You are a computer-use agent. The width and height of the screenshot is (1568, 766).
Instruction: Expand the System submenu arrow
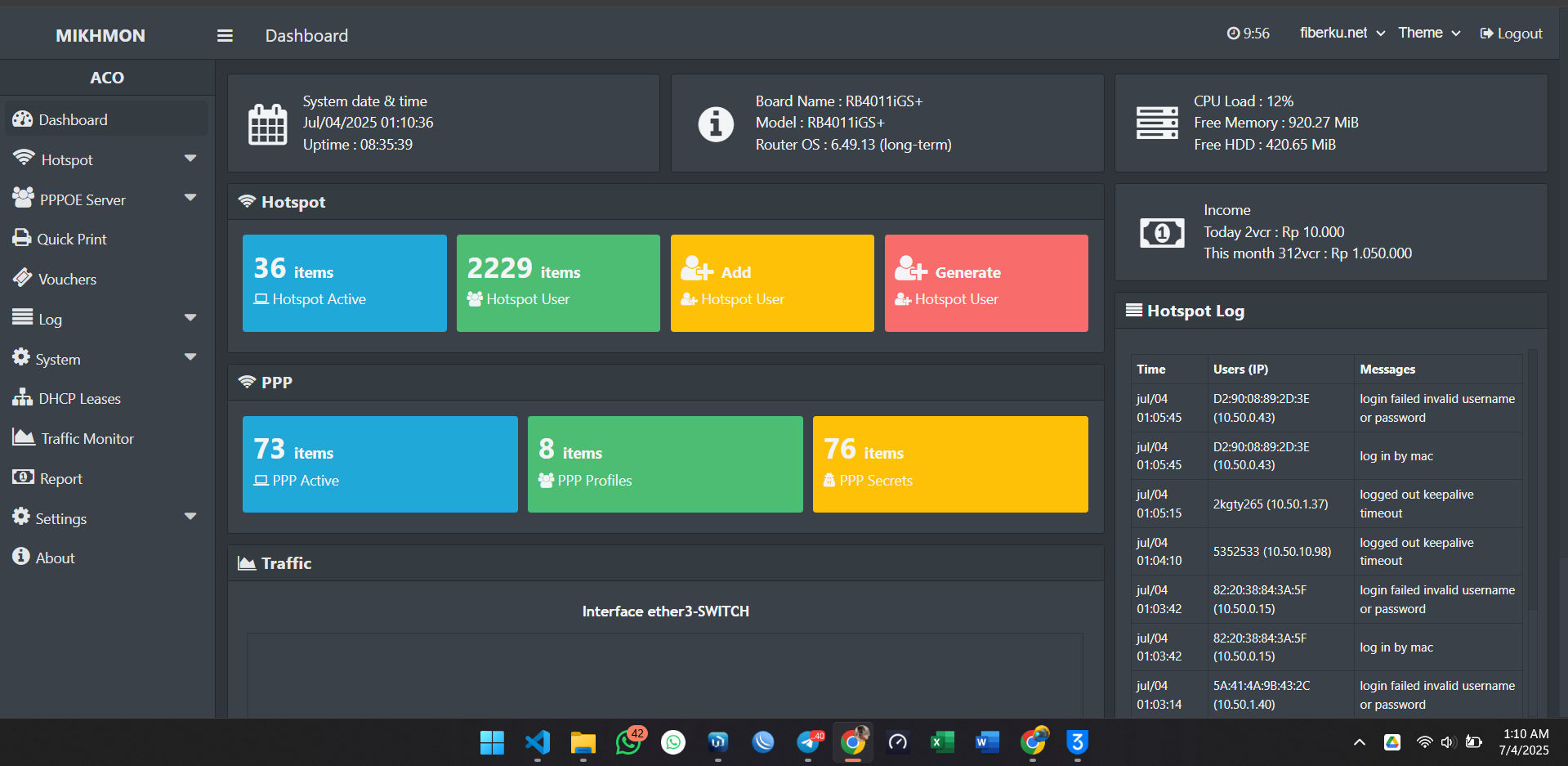(190, 357)
